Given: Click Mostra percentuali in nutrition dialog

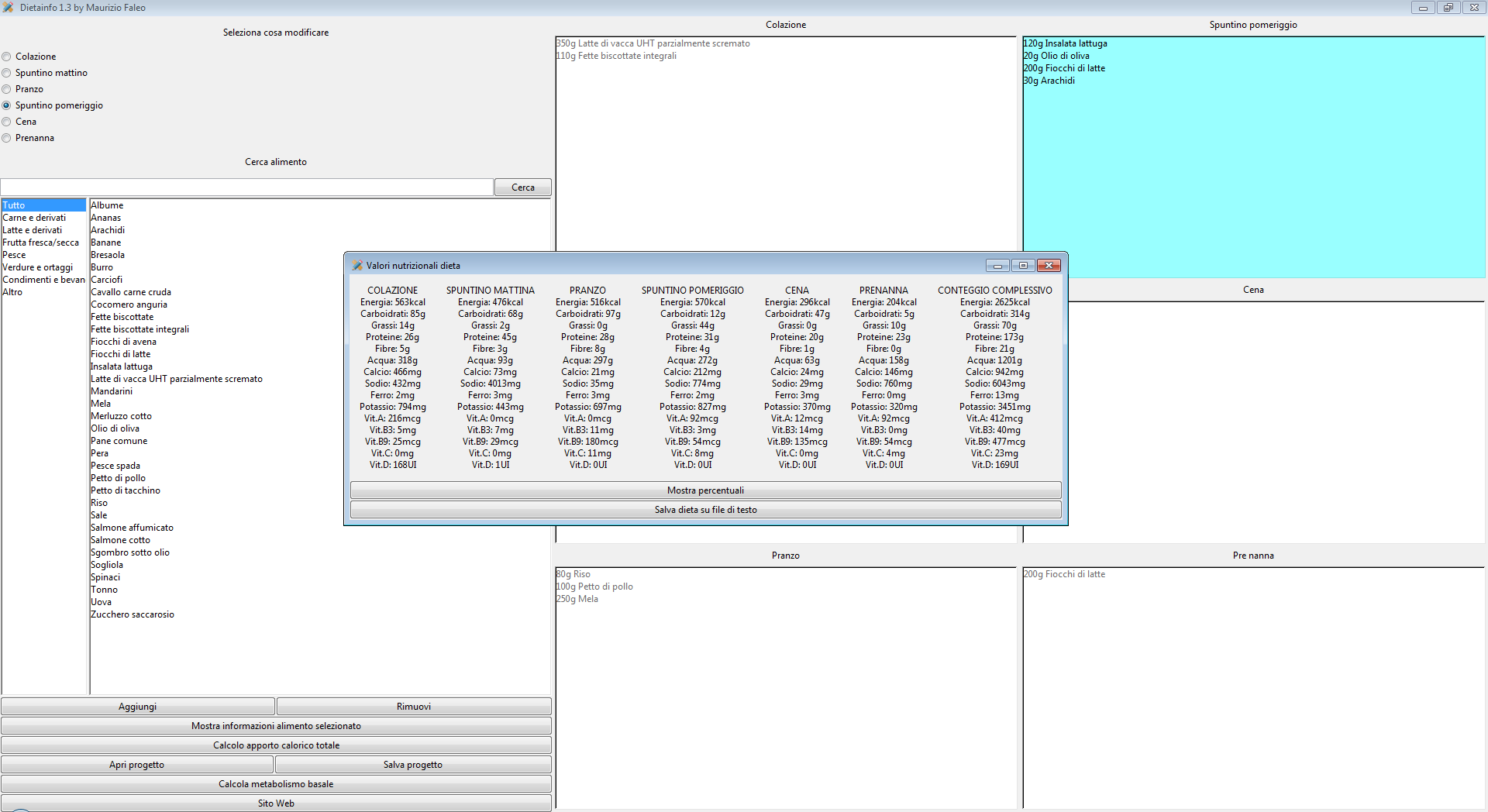Looking at the screenshot, I should tap(705, 490).
